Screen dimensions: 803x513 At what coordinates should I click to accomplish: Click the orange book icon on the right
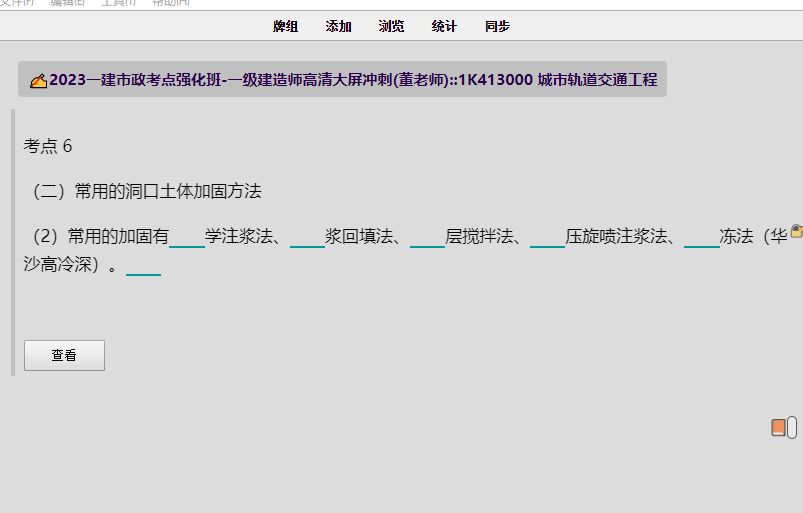point(778,428)
